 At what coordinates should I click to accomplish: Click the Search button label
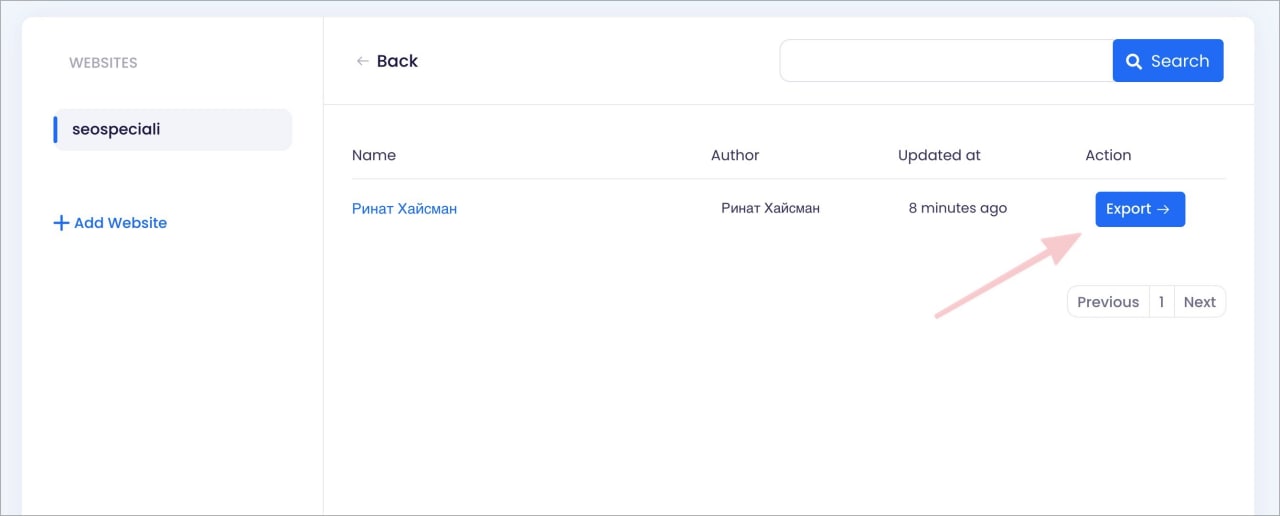click(1180, 61)
